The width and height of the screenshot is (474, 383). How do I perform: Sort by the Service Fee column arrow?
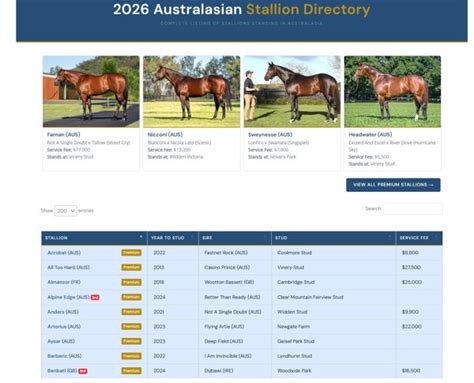coord(436,237)
